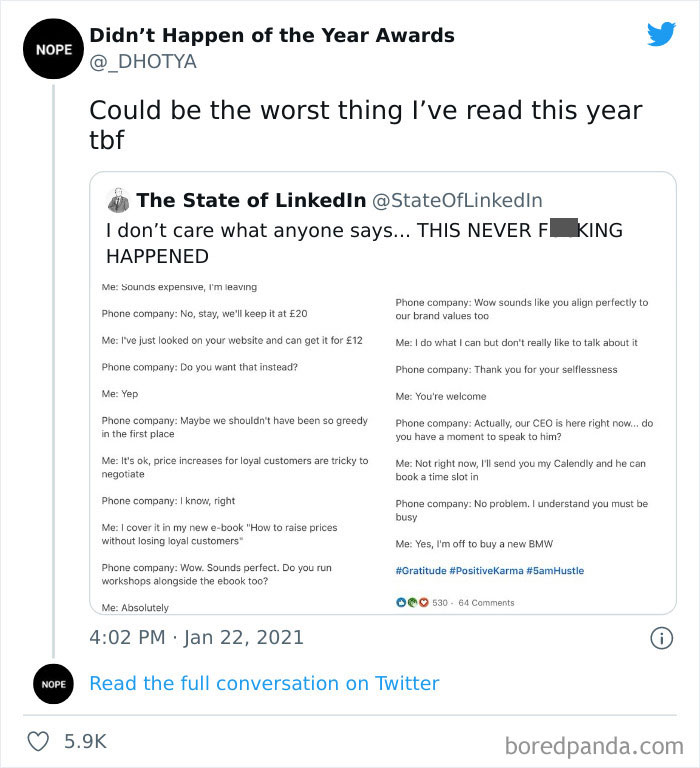Viewport: 700px width, 768px height.
Task: Click the 64 Comments link
Action: click(x=486, y=602)
